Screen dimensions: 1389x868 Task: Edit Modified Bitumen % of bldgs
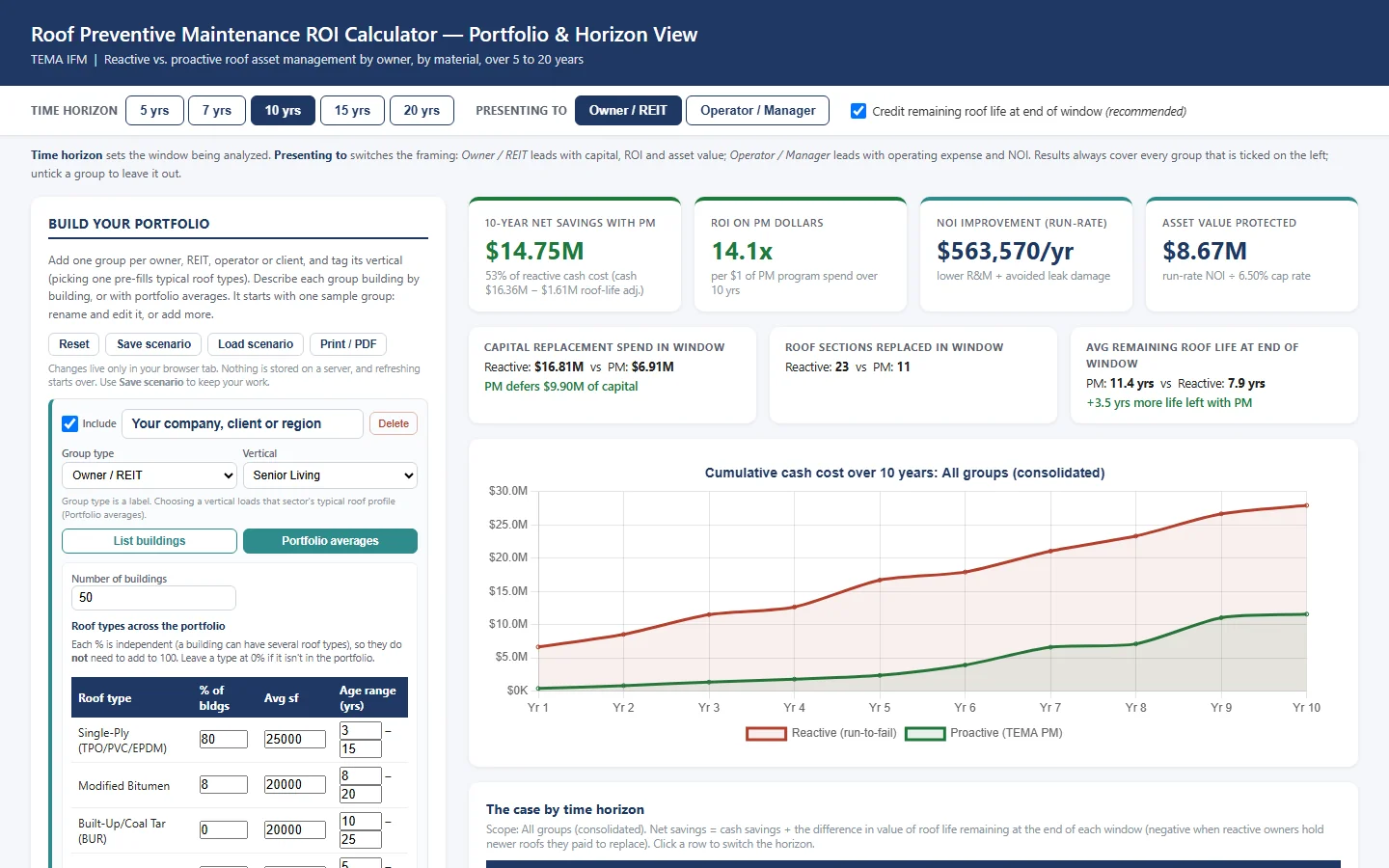223,785
